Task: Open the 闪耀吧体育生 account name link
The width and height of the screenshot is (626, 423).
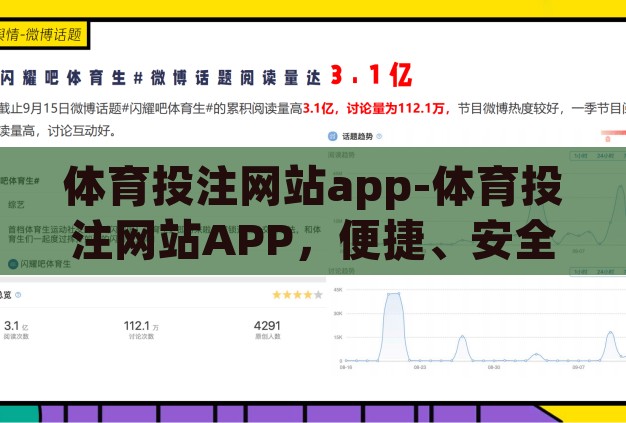Action: coord(46,264)
